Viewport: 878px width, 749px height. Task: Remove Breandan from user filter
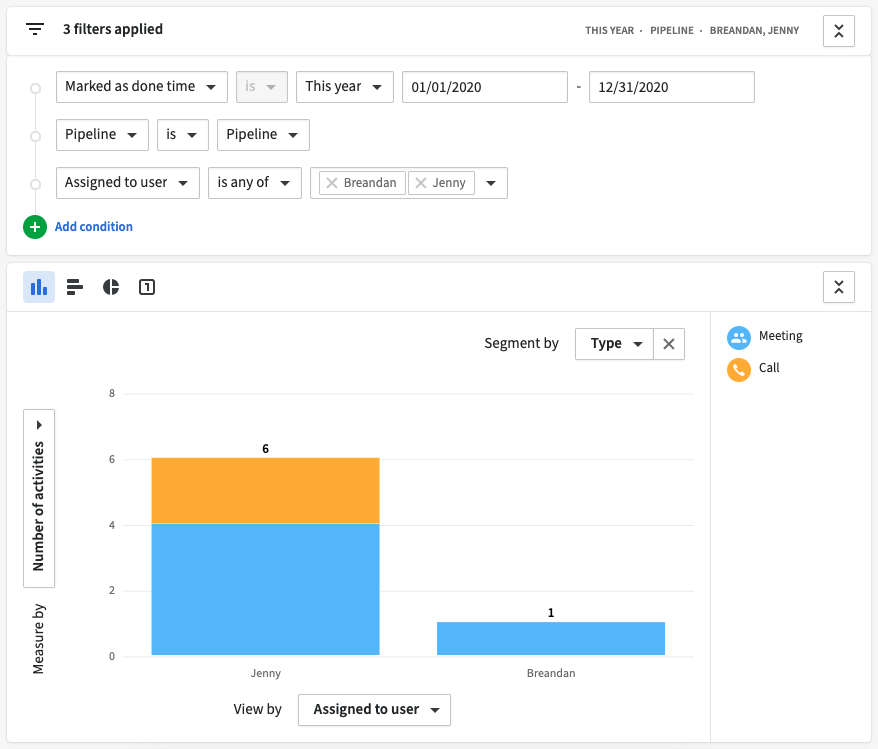331,183
